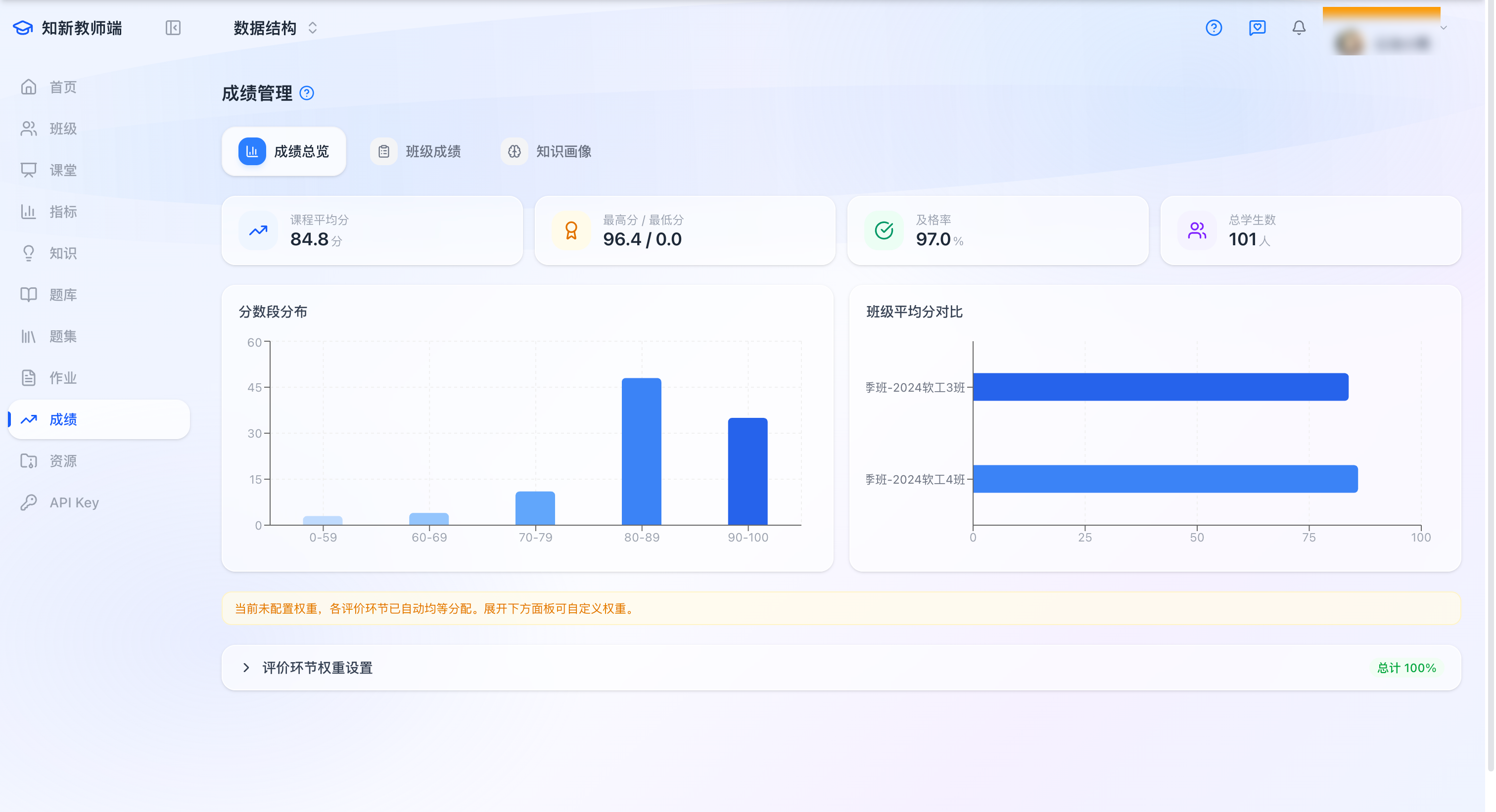The image size is (1496, 812).
Task: Click the 及格率 checkmark icon
Action: pos(884,230)
